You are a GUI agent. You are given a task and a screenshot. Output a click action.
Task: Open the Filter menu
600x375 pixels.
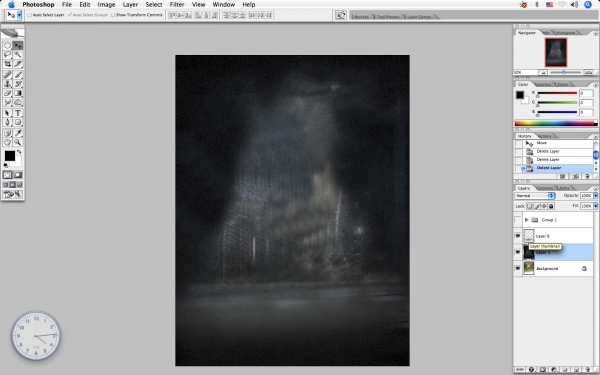tap(177, 5)
